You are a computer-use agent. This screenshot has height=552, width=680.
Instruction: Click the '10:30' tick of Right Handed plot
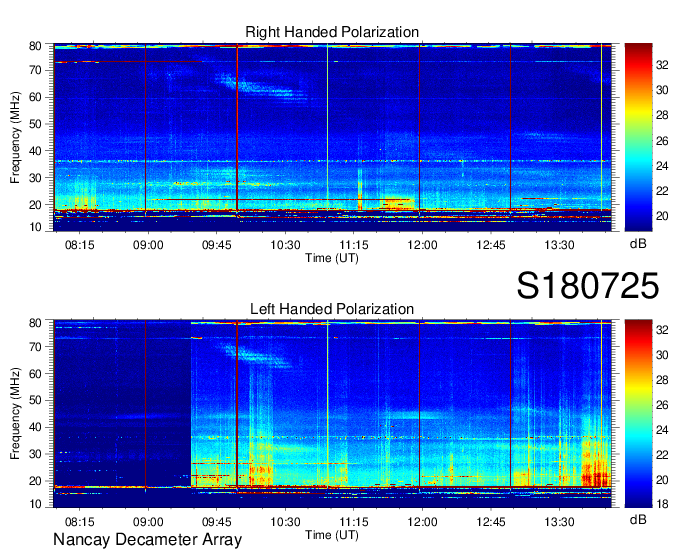click(x=285, y=245)
